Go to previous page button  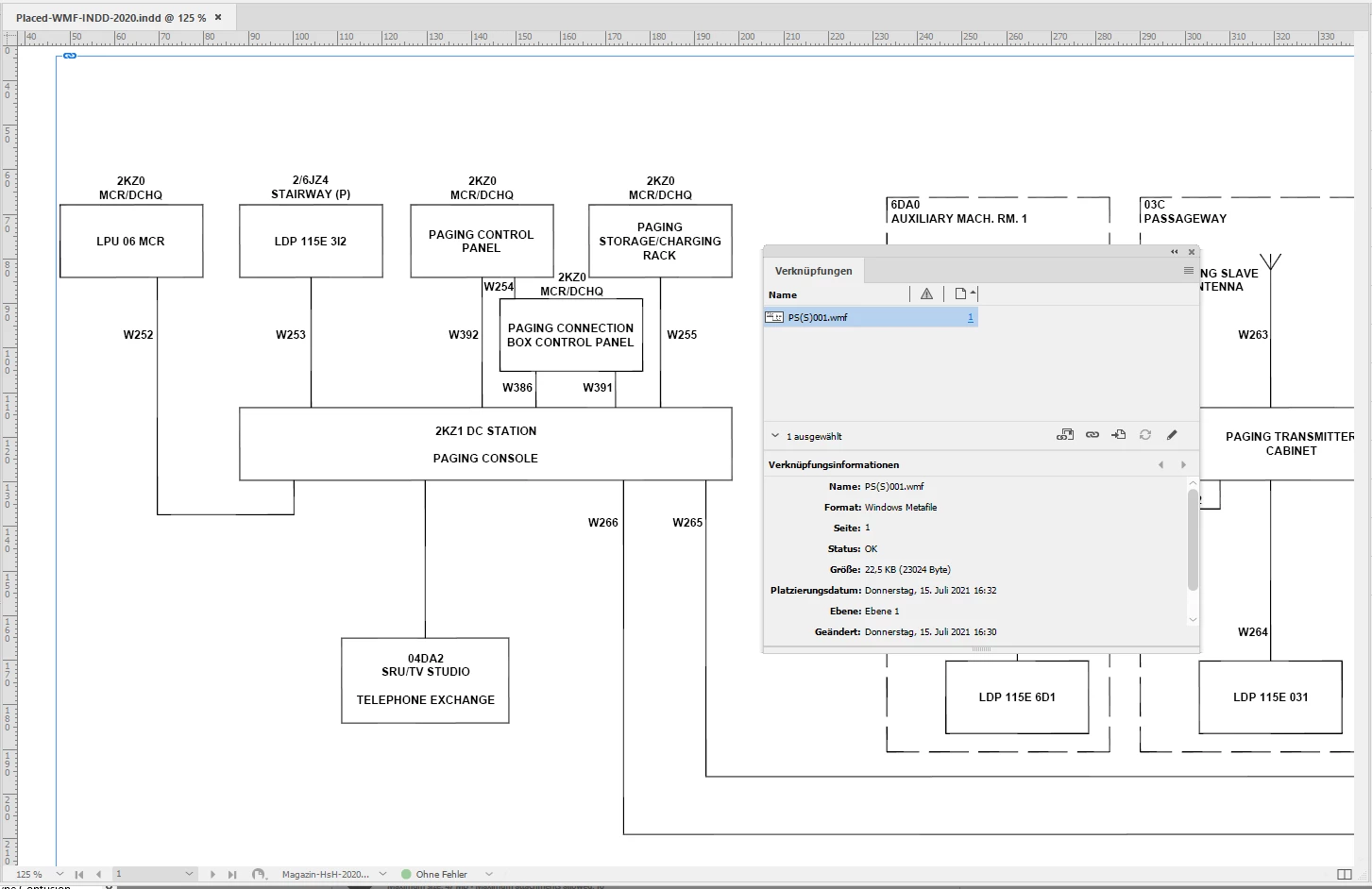click(x=98, y=874)
